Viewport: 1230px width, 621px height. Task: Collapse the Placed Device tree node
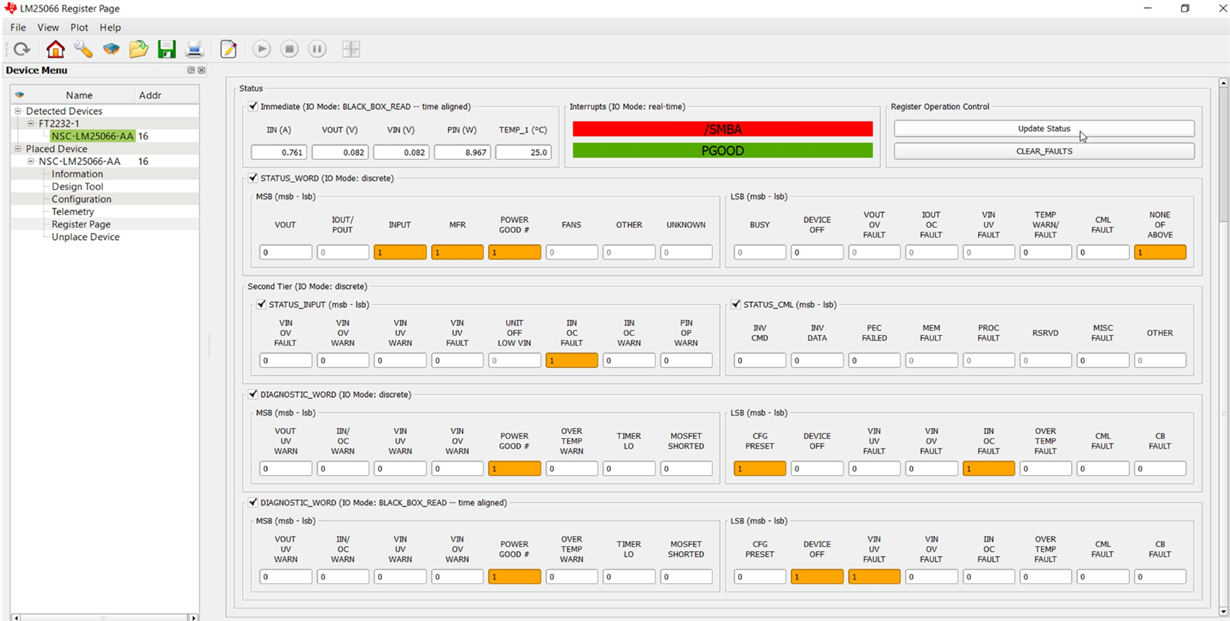tap(18, 149)
